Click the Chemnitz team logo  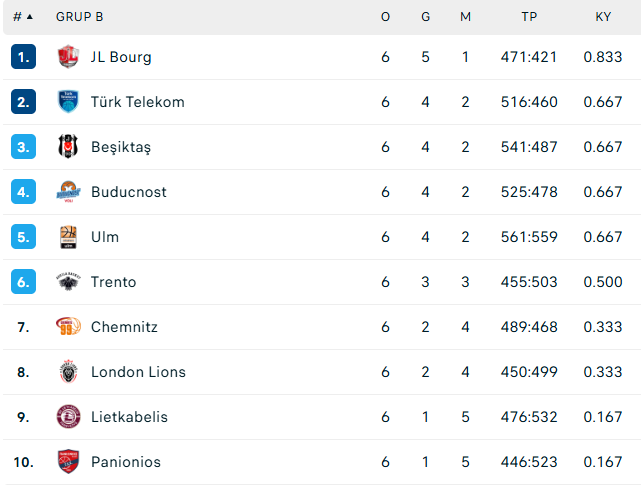[x=68, y=327]
